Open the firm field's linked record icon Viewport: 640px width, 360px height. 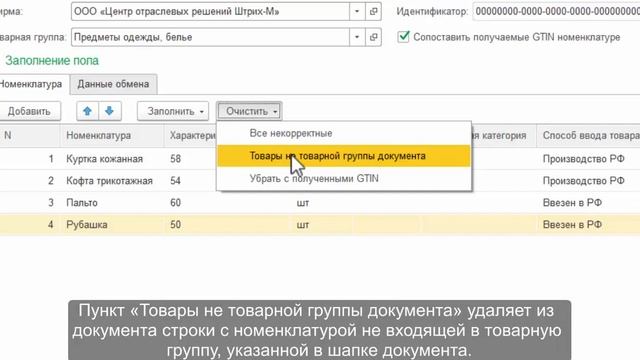[x=373, y=11]
